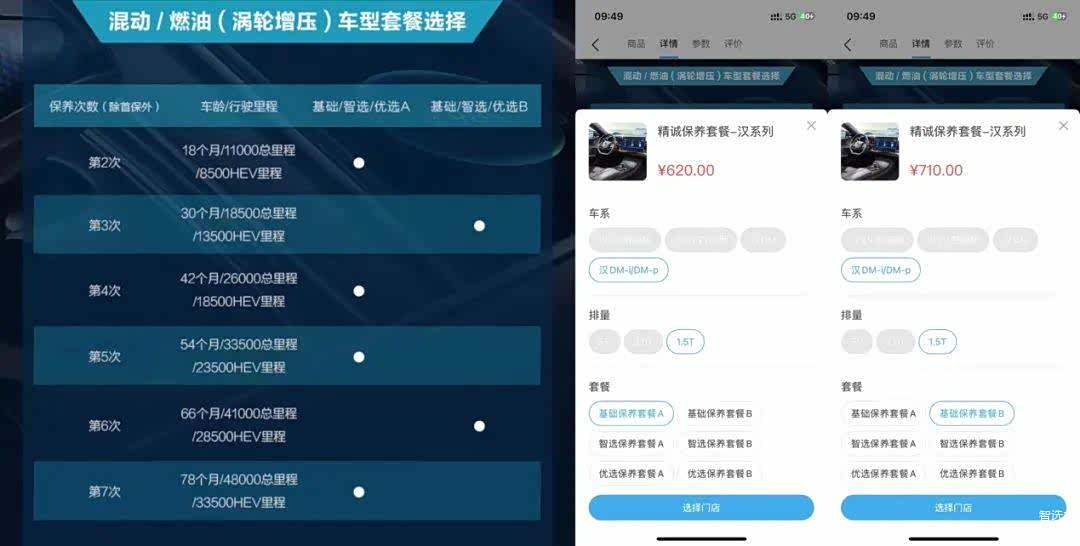Pick the 1.5T displacement chip in the ¥710.00 sheet
1080x546 pixels.
coord(937,342)
